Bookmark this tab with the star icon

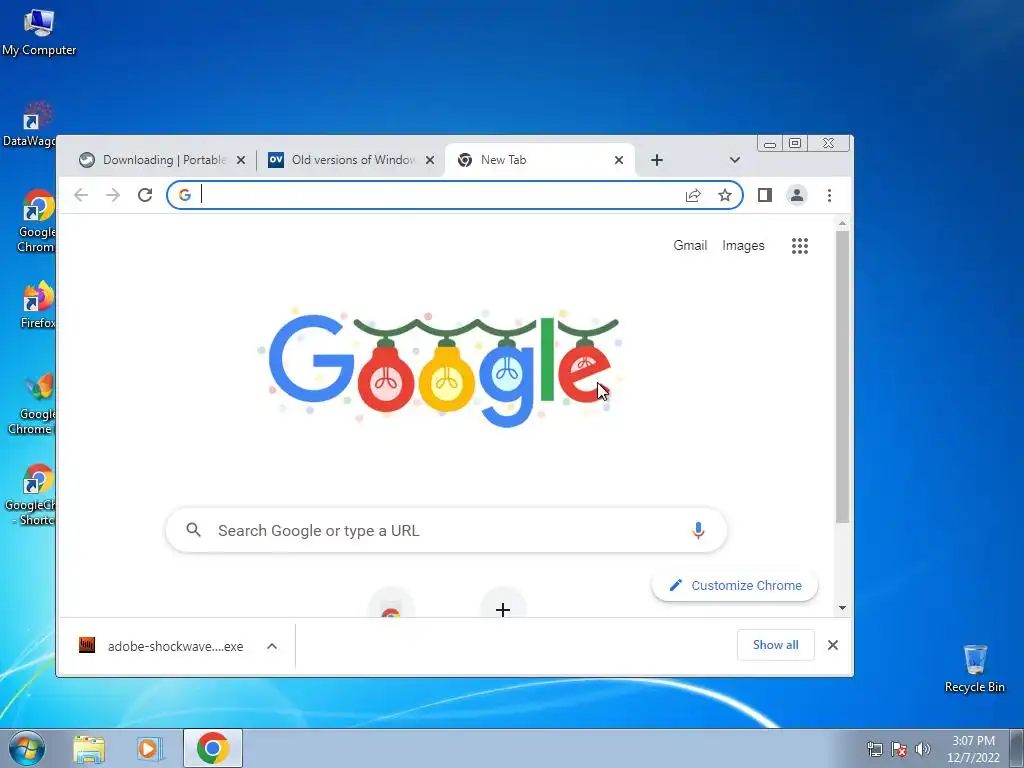pos(725,195)
